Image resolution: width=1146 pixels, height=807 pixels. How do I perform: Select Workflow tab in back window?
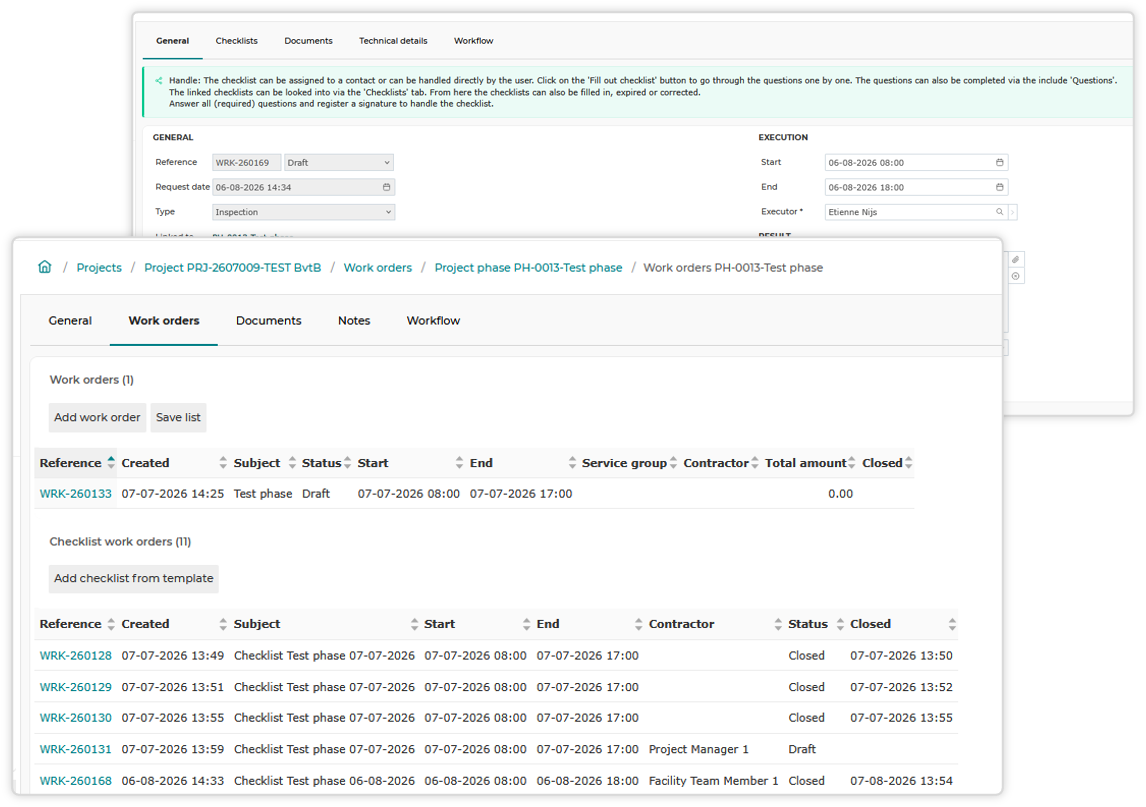pos(474,41)
